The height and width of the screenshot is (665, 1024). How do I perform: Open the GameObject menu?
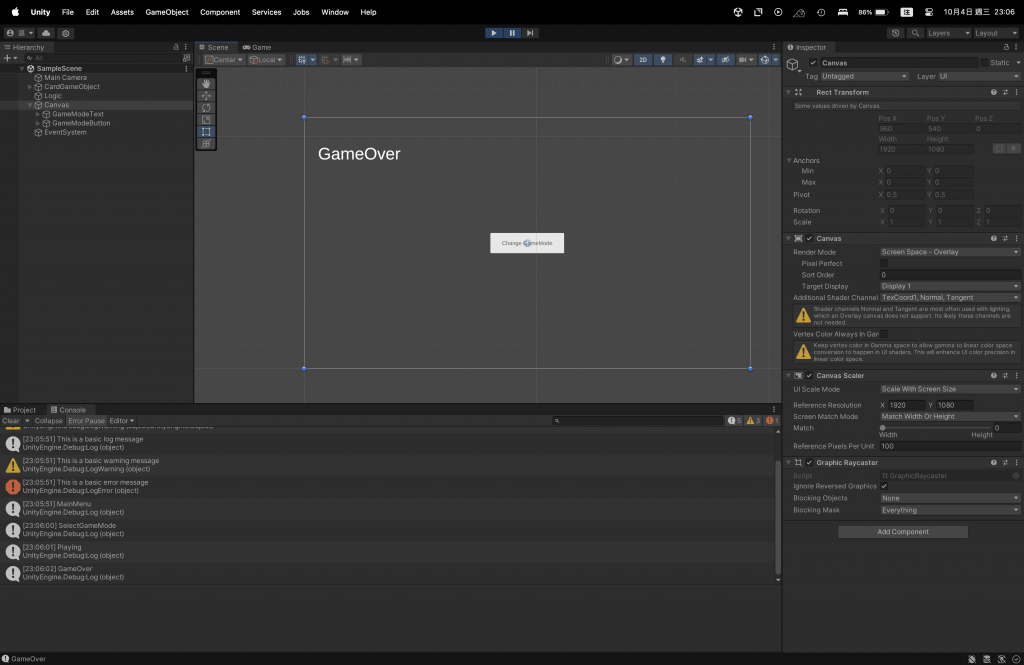167,12
